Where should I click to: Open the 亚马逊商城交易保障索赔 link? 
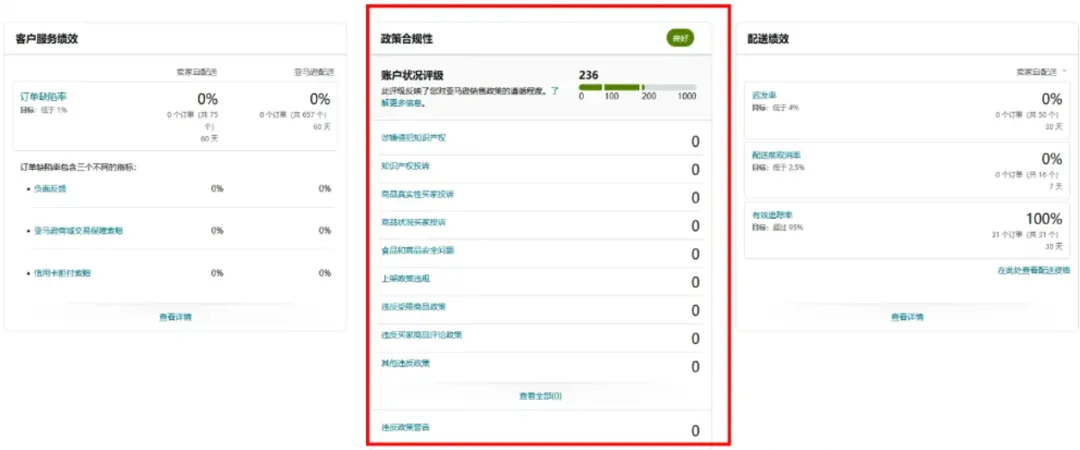[79, 231]
